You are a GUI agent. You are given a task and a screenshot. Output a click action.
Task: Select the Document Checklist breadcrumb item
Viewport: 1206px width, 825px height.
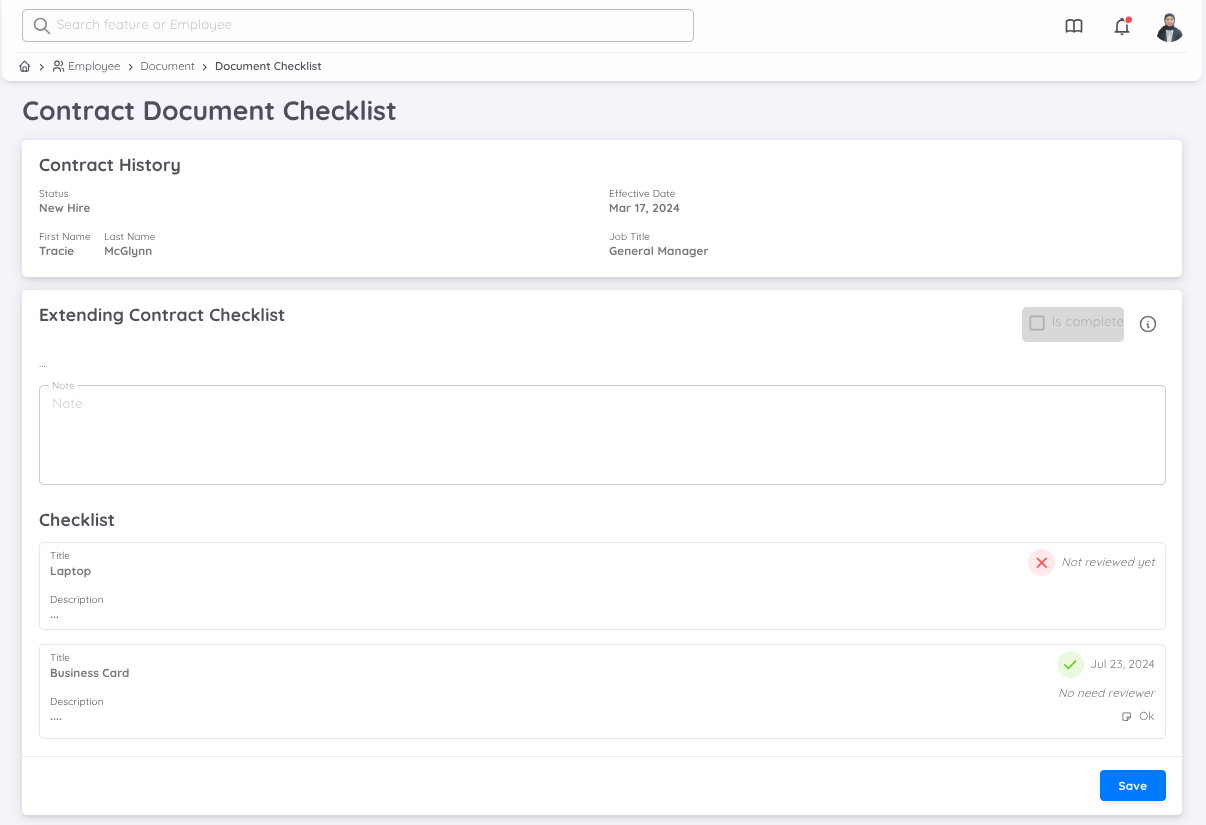268,66
